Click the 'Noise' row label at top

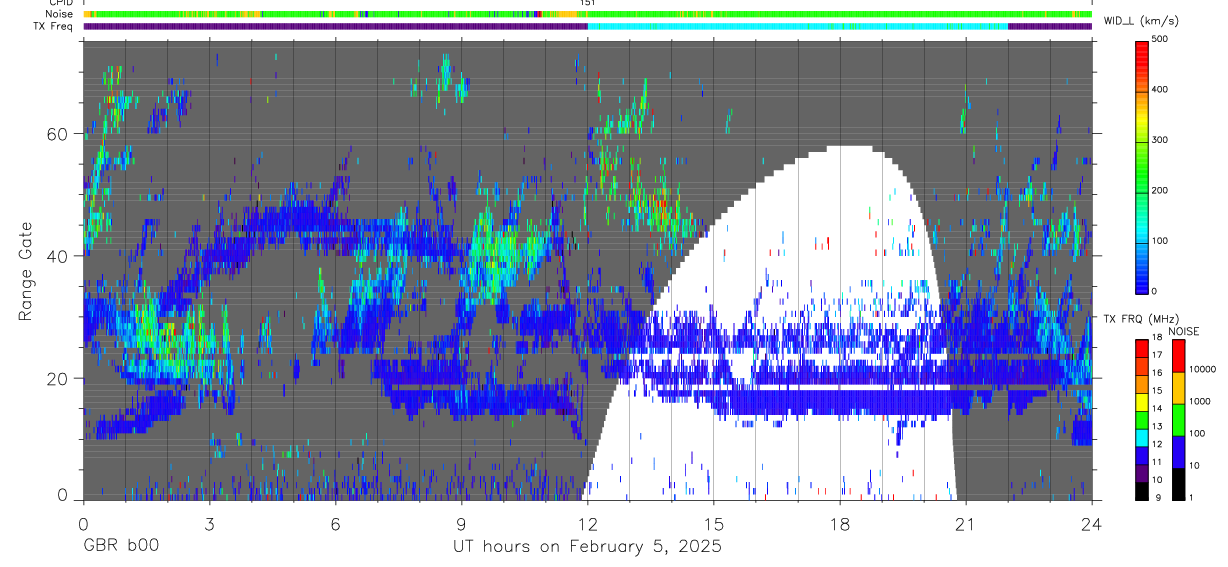click(60, 15)
